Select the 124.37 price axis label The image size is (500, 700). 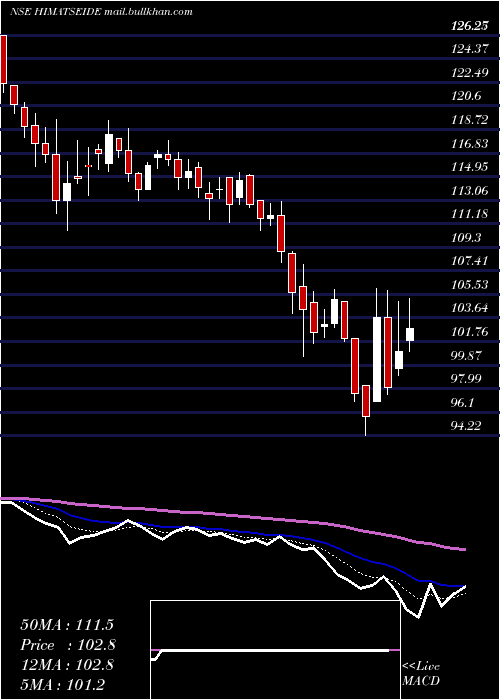[x=469, y=49]
